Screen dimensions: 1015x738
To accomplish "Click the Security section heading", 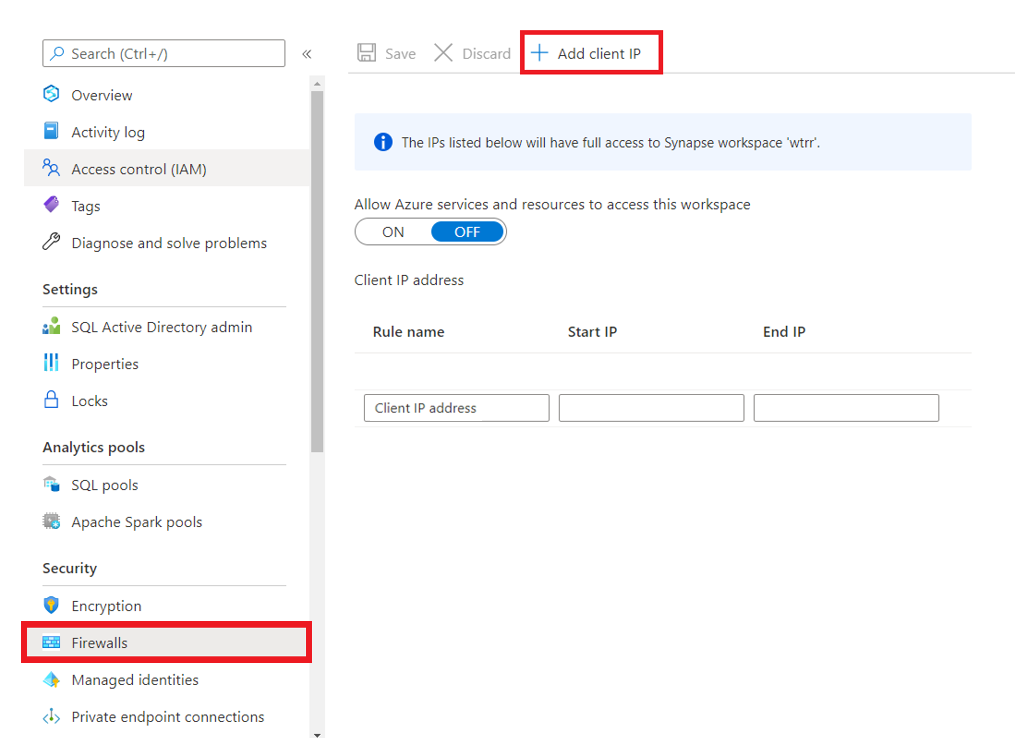I will coord(70,568).
